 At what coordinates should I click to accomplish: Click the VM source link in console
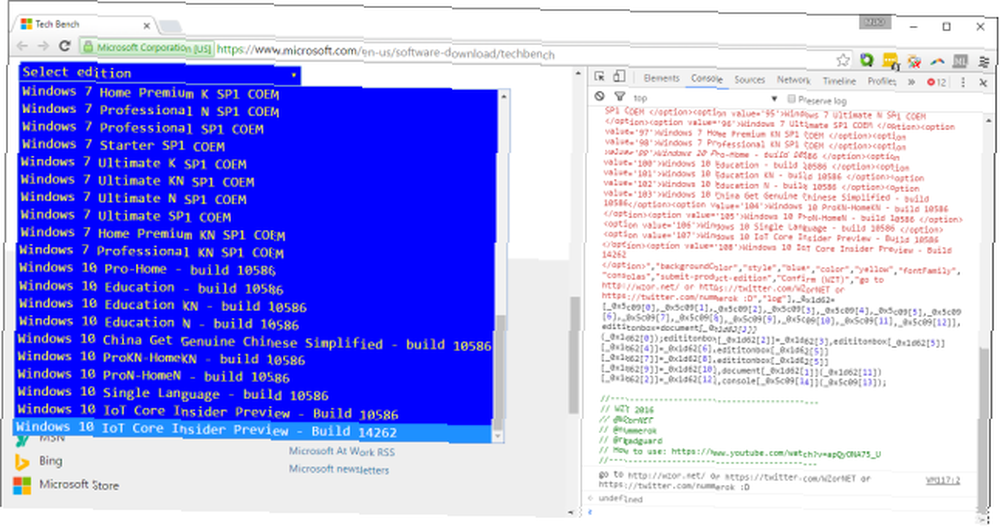coord(943,480)
